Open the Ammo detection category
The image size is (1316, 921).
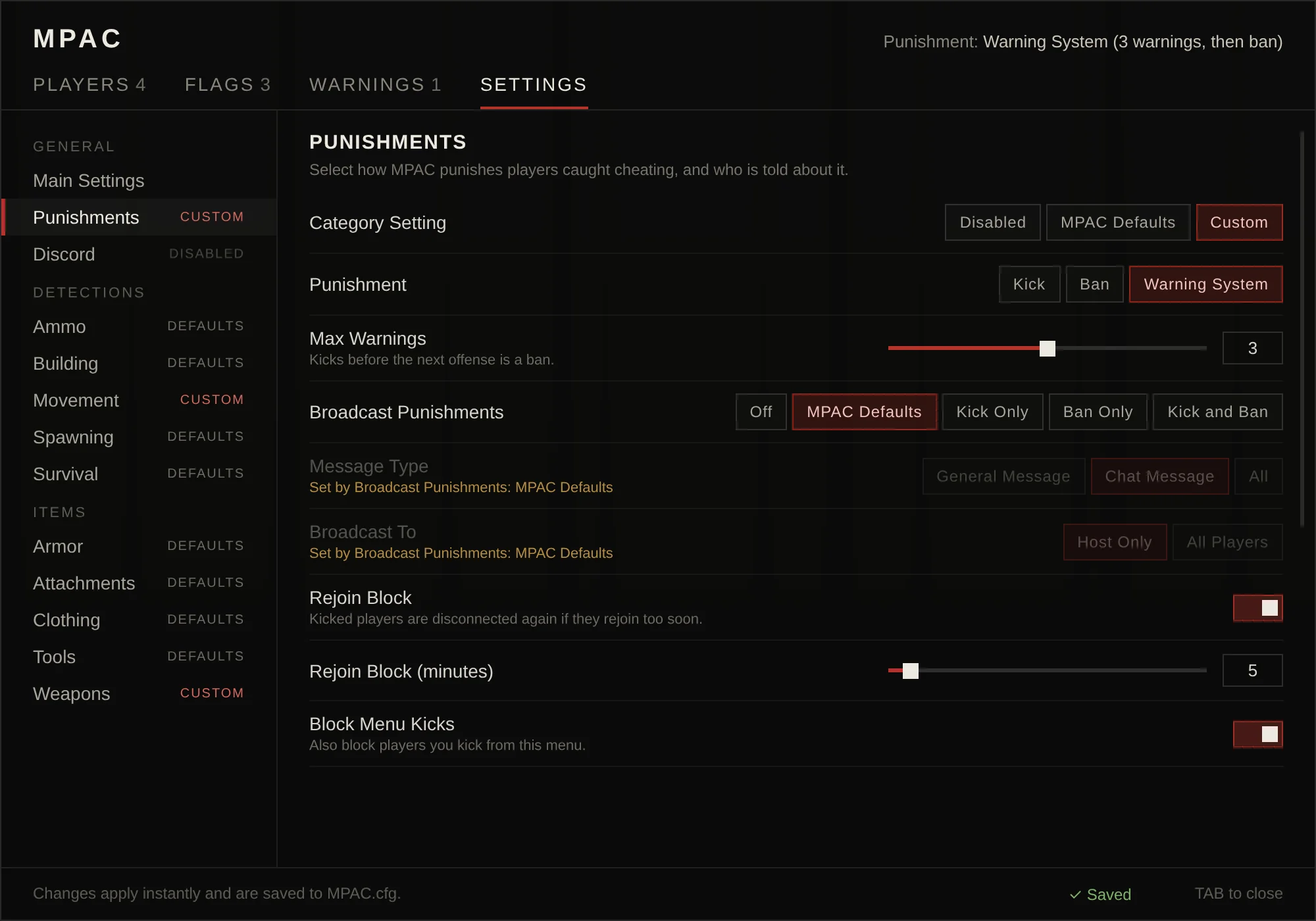click(x=139, y=326)
